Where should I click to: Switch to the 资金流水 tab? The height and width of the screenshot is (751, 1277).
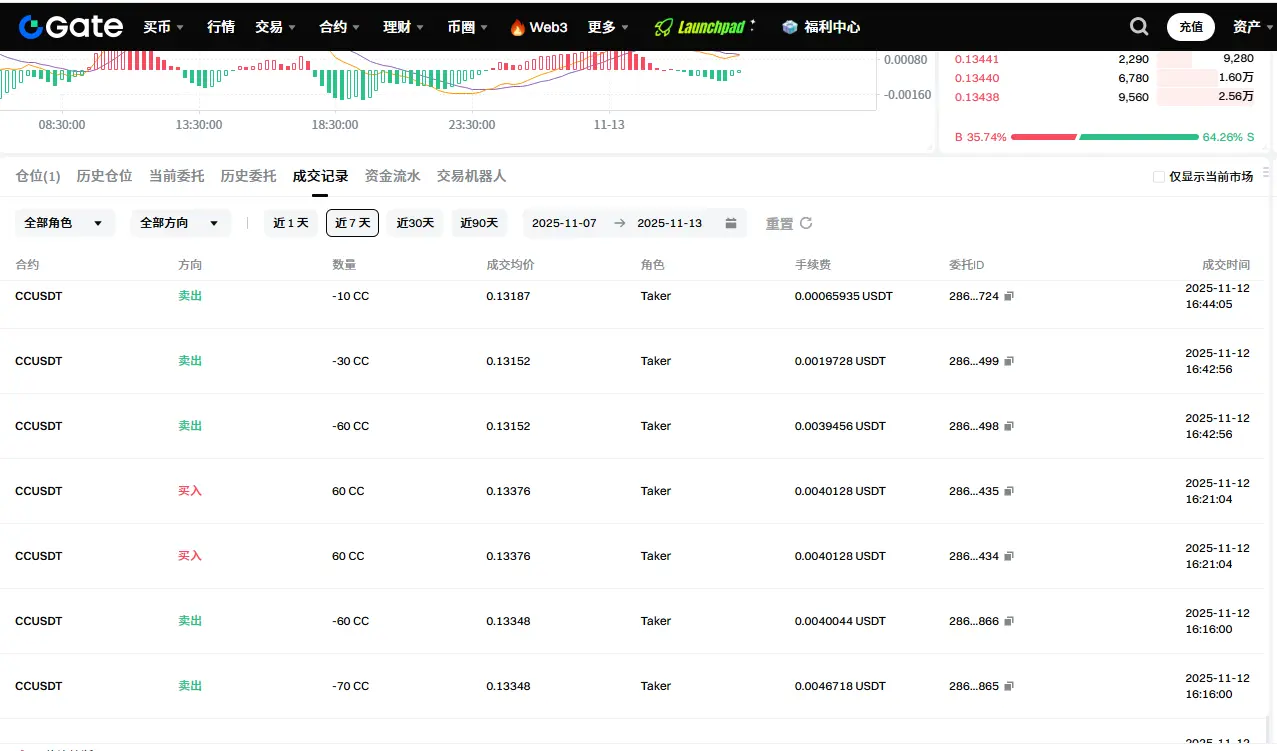(x=392, y=176)
